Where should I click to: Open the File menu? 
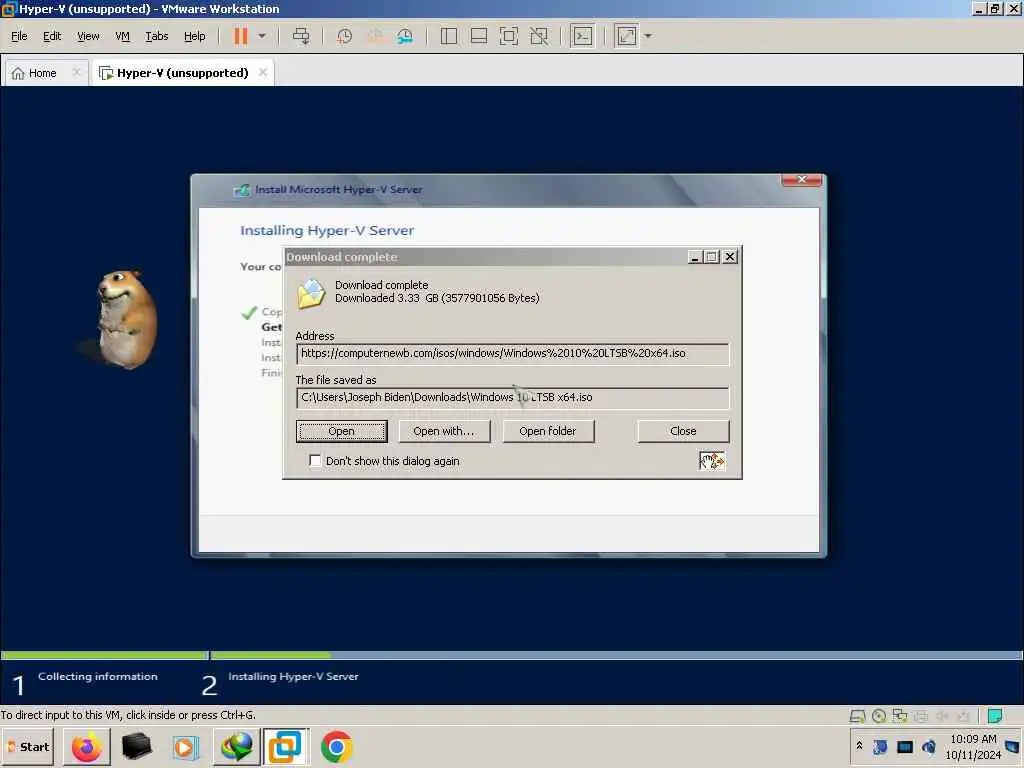tap(19, 36)
